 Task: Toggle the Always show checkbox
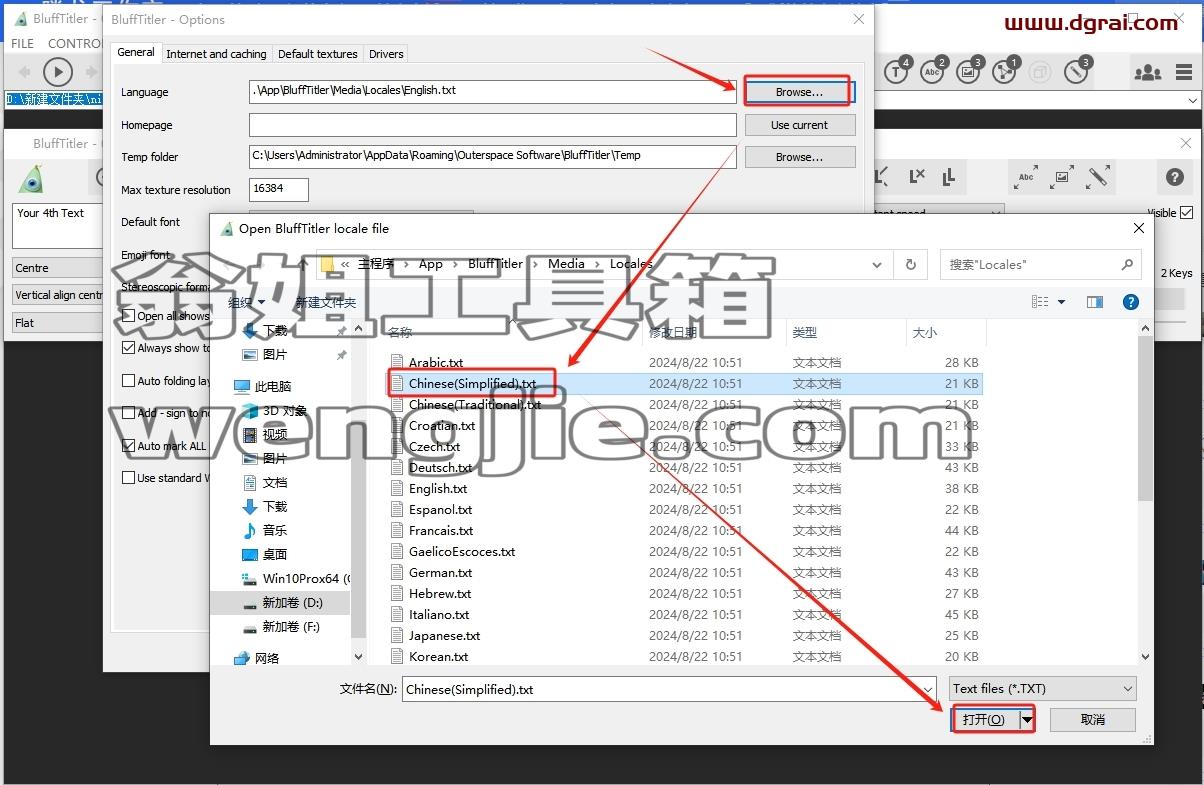click(x=128, y=348)
